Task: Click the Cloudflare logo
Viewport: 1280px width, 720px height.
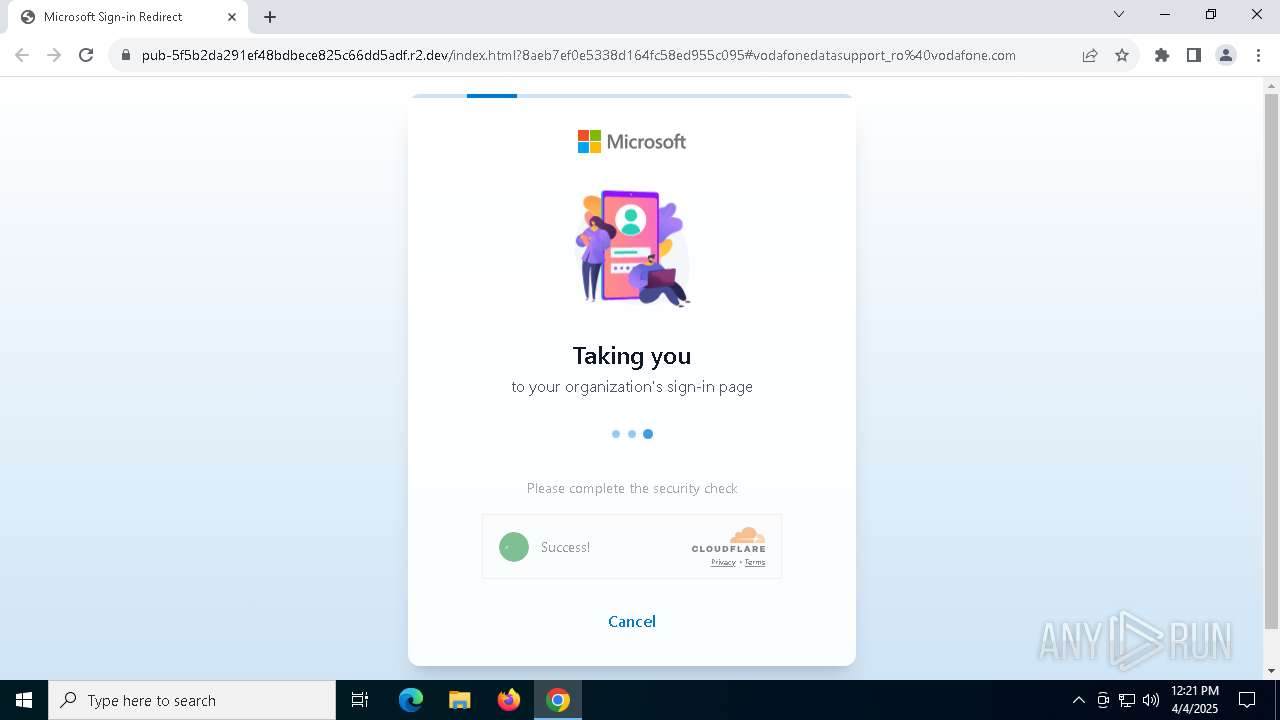Action: click(x=729, y=540)
